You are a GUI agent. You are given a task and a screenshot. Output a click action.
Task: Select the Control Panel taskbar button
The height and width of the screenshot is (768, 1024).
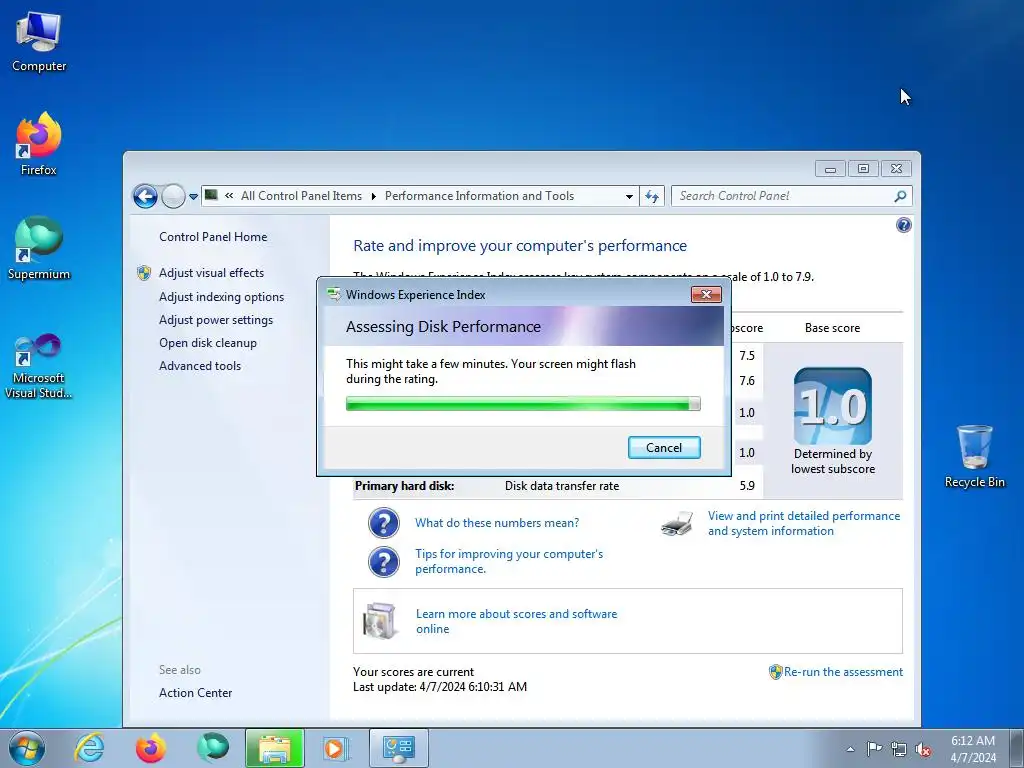(398, 748)
